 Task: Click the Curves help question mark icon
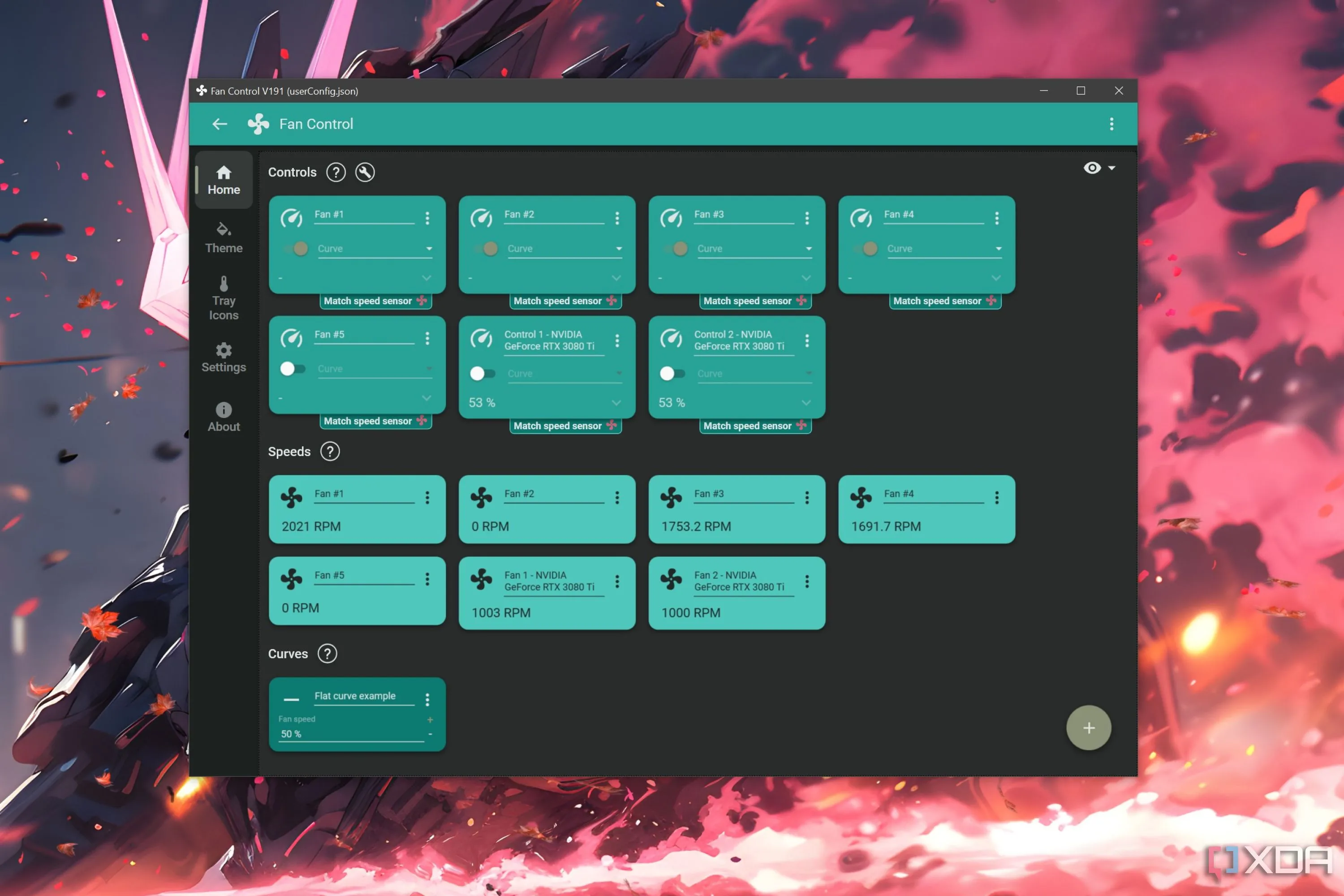pyautogui.click(x=327, y=653)
